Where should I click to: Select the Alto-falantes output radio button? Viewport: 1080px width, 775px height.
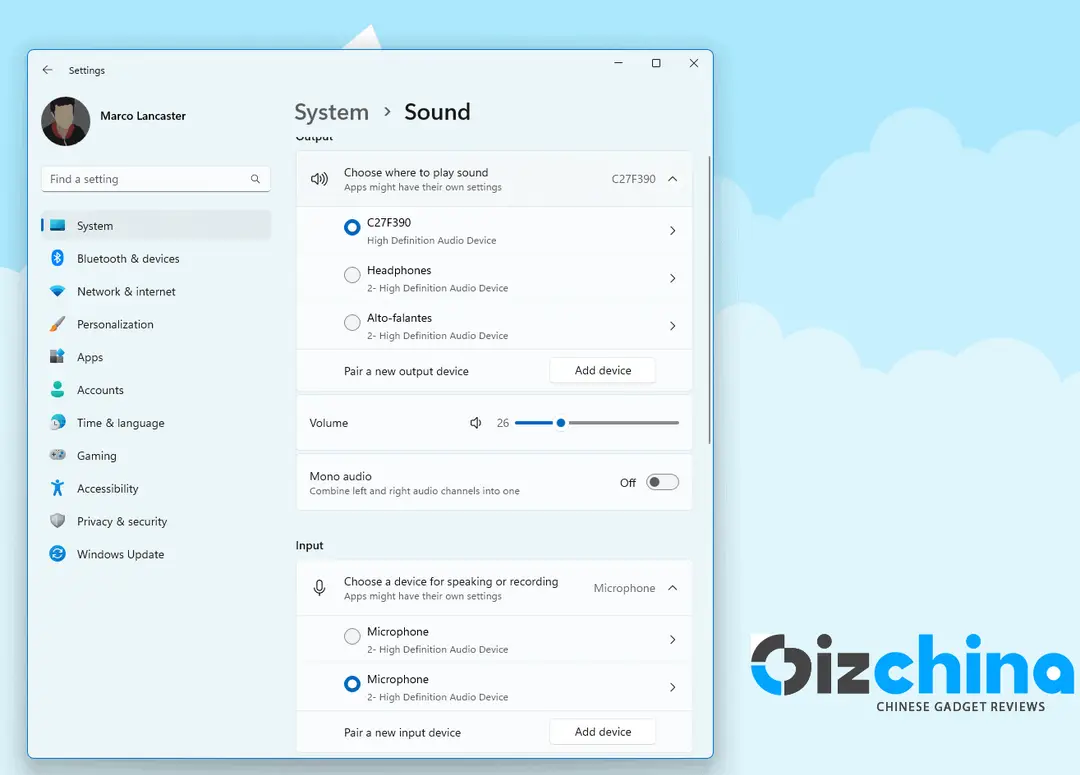click(x=352, y=322)
